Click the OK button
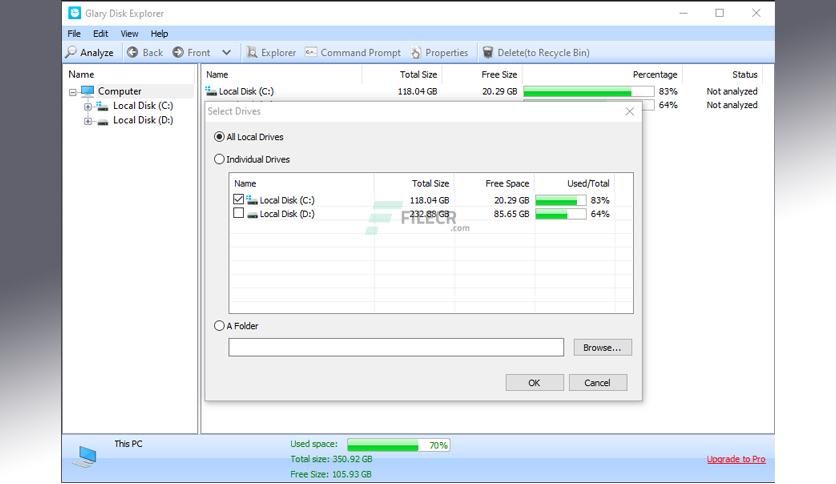The width and height of the screenshot is (836, 484). pos(534,383)
